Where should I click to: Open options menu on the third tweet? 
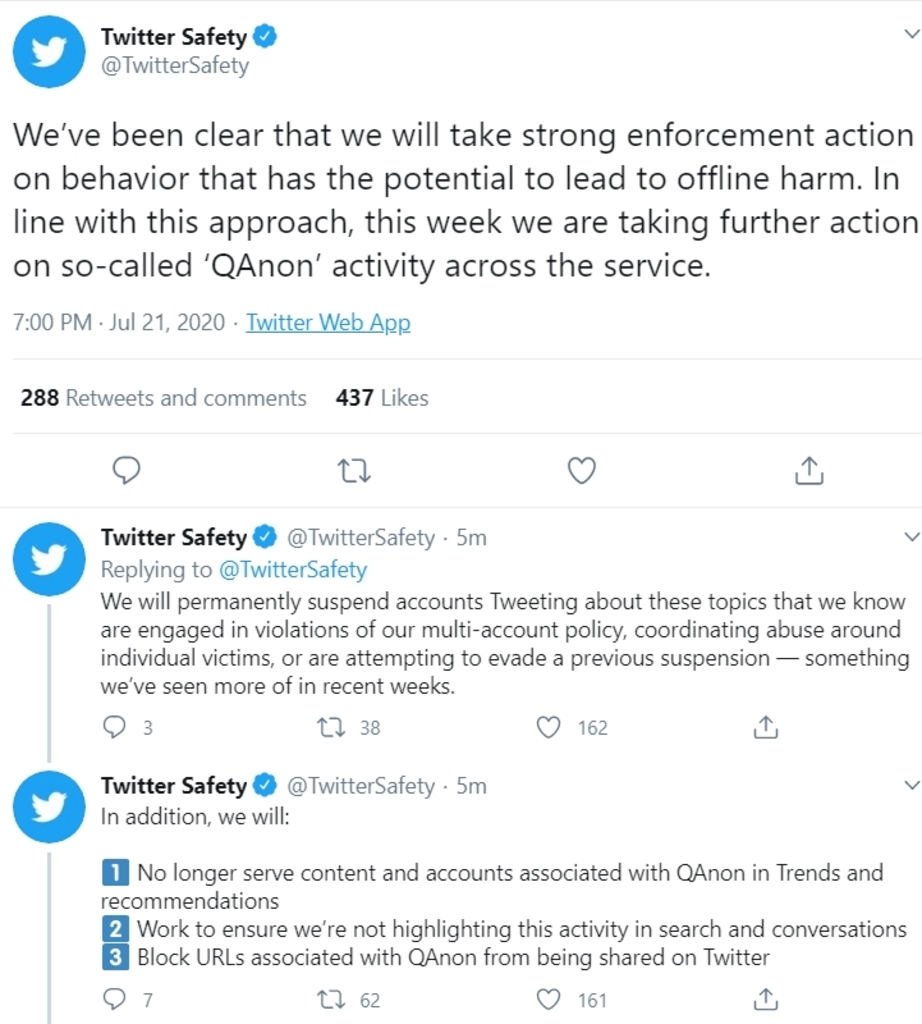[910, 785]
